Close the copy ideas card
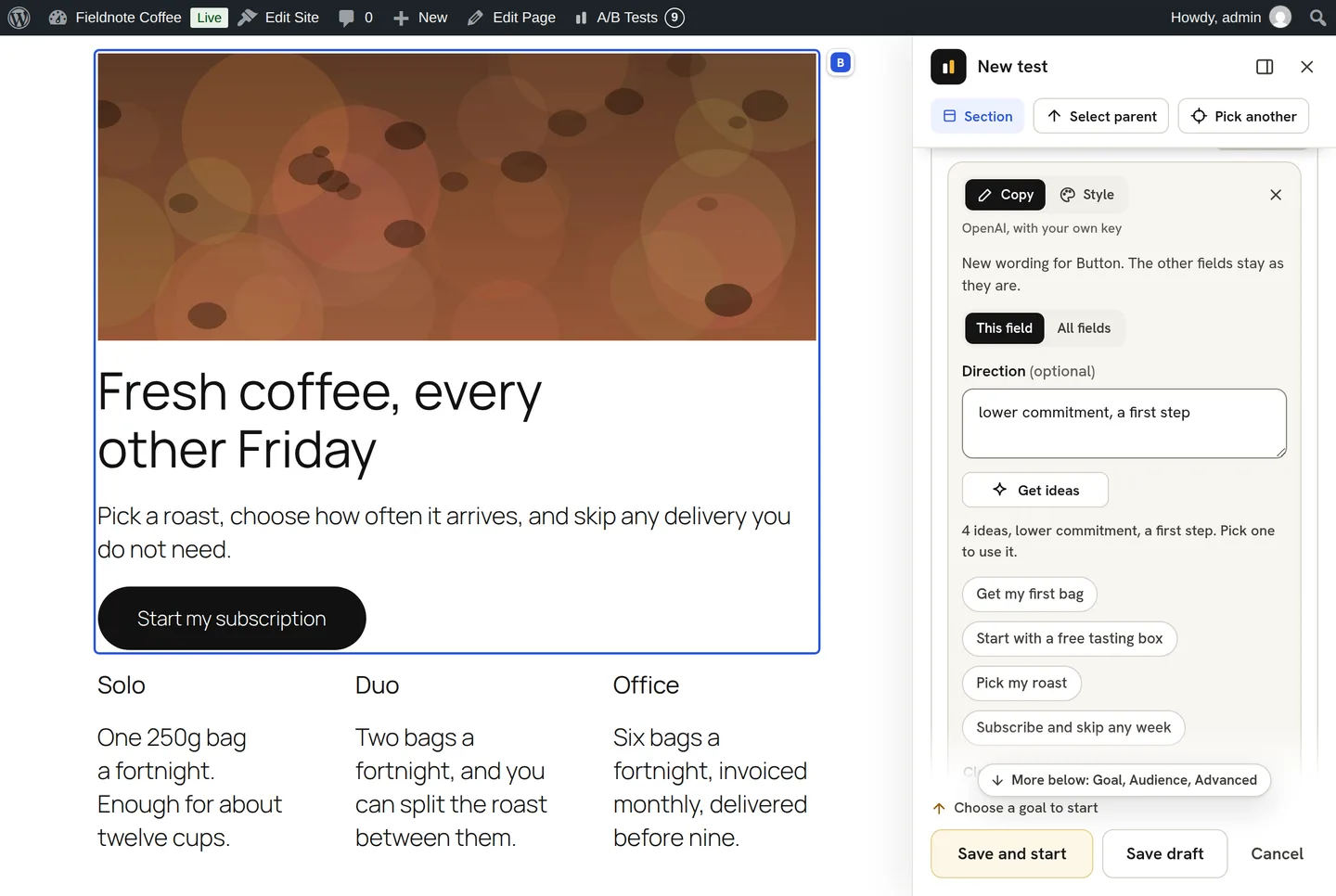The width and height of the screenshot is (1336, 896). (x=1276, y=195)
